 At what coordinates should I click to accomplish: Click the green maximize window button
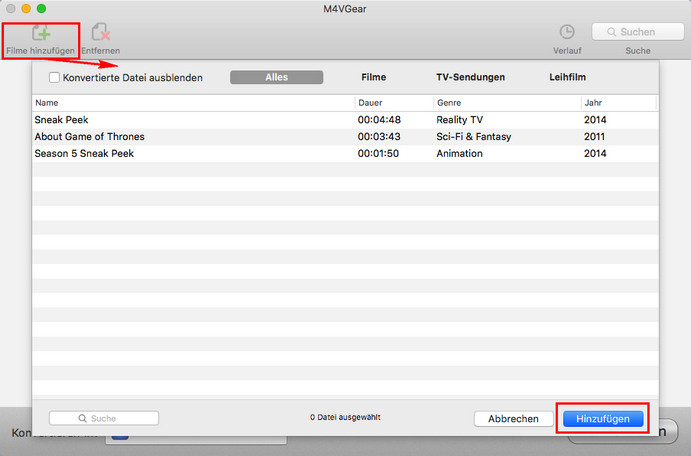coord(41,8)
